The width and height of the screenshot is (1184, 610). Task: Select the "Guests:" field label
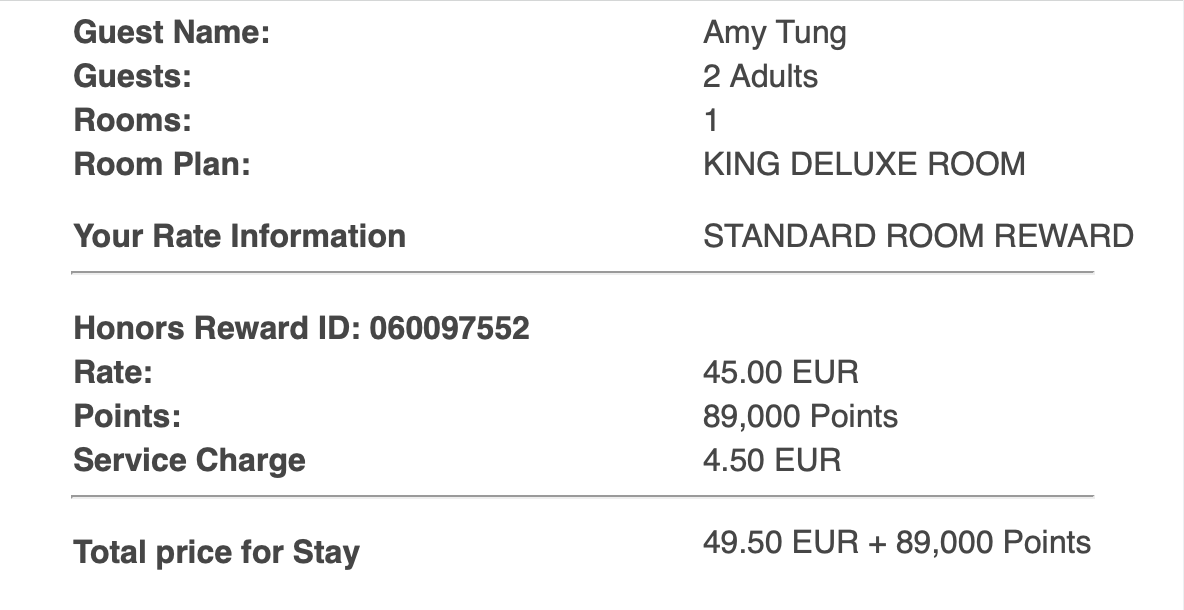click(x=132, y=77)
